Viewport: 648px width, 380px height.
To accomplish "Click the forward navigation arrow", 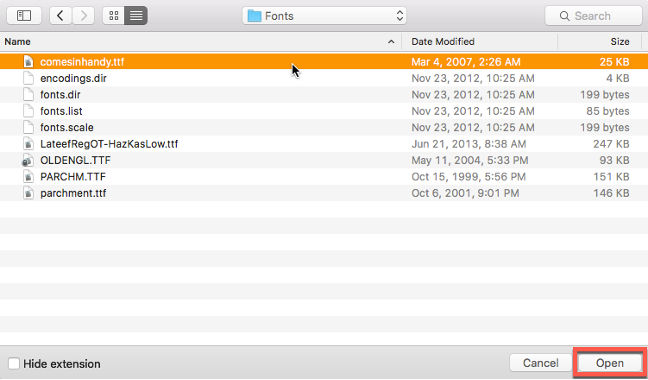I will [84, 16].
